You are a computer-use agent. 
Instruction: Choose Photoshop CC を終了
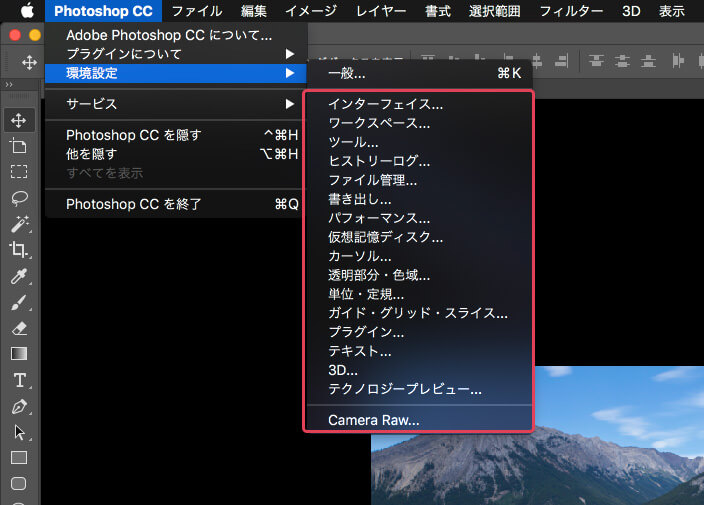point(176,204)
